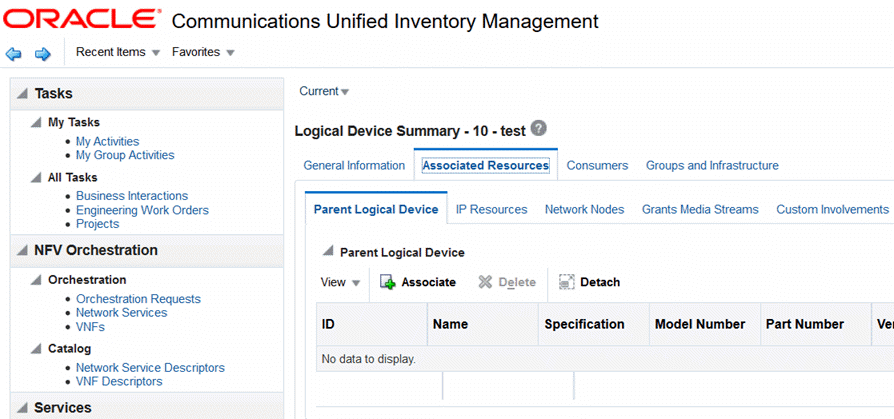The width and height of the screenshot is (894, 419).
Task: Sort by the Name column header
Action: click(483, 324)
